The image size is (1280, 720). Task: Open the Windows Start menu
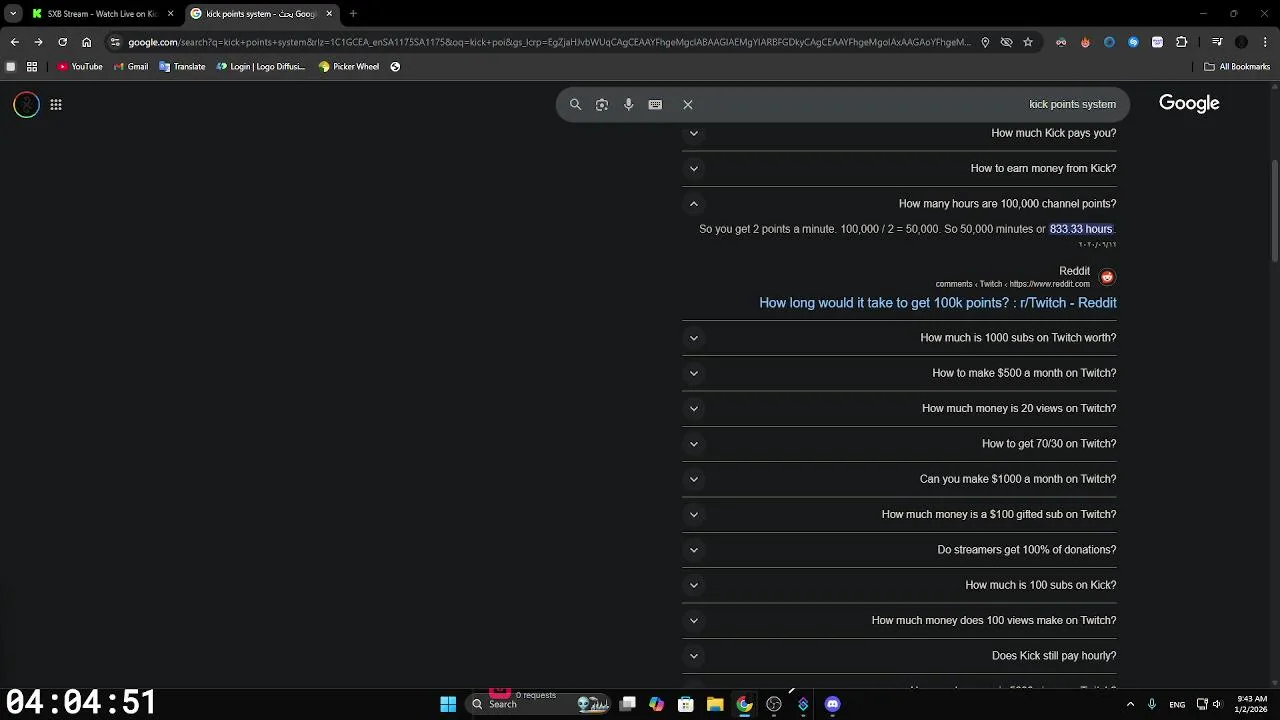pyautogui.click(x=448, y=704)
